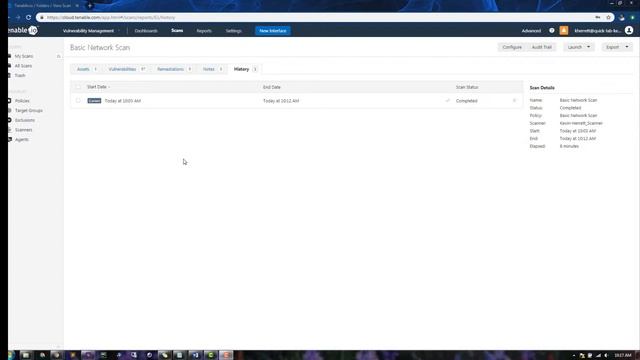Open All Scans in the sidebar

coord(23,66)
